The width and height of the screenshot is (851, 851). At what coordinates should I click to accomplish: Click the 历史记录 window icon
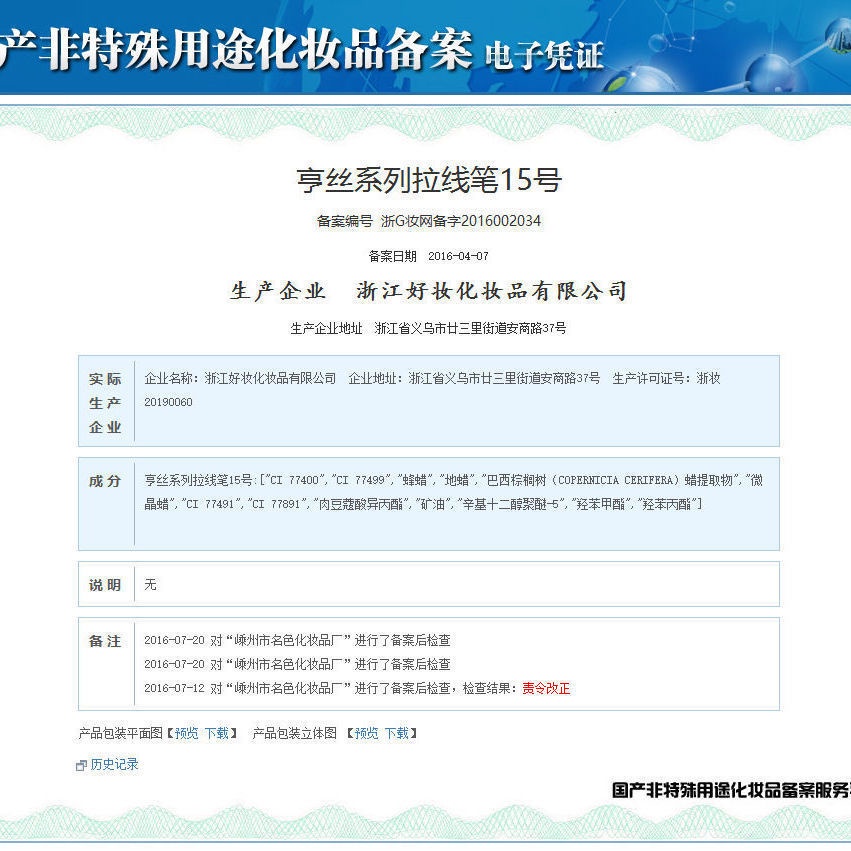[82, 765]
